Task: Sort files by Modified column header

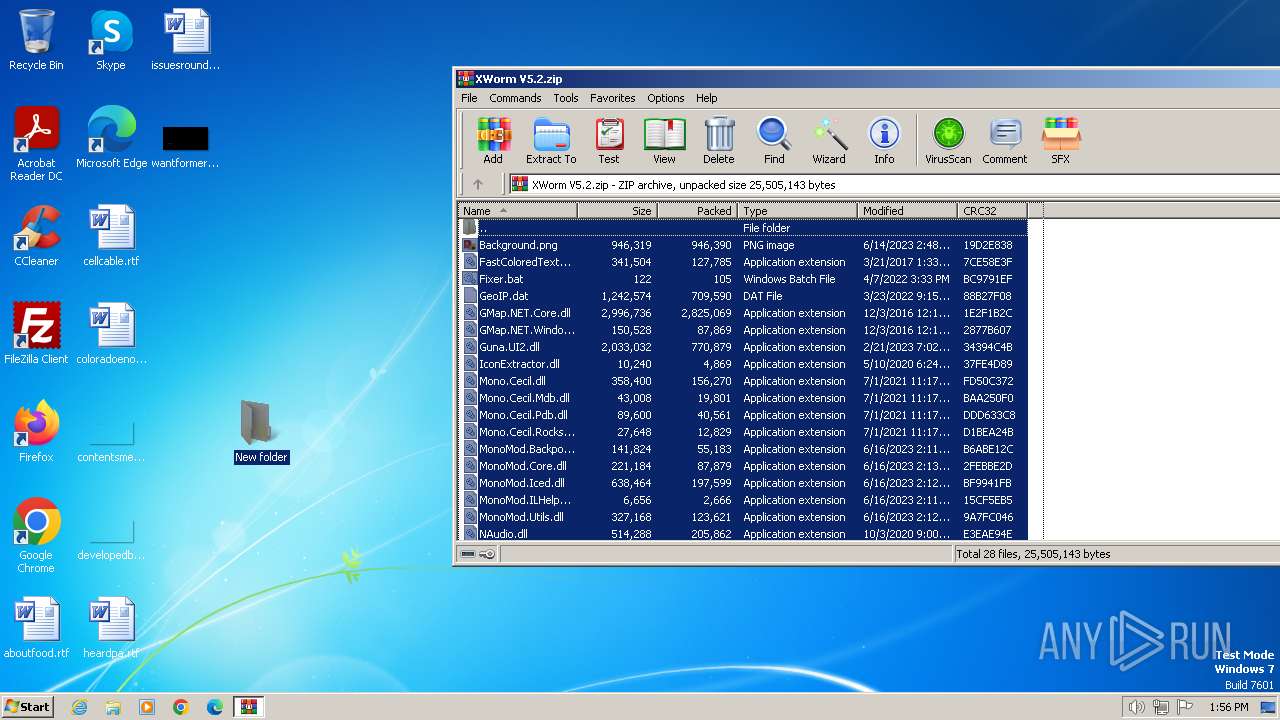Action: click(907, 211)
